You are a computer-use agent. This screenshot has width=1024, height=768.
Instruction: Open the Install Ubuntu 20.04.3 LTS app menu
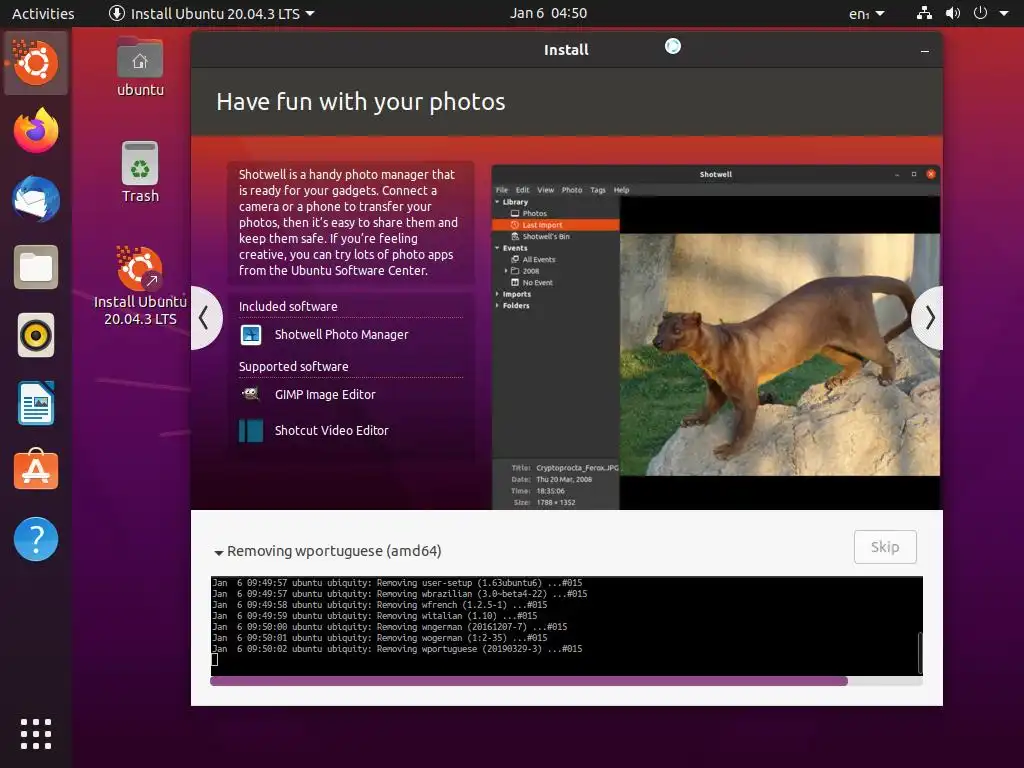[x=212, y=13]
